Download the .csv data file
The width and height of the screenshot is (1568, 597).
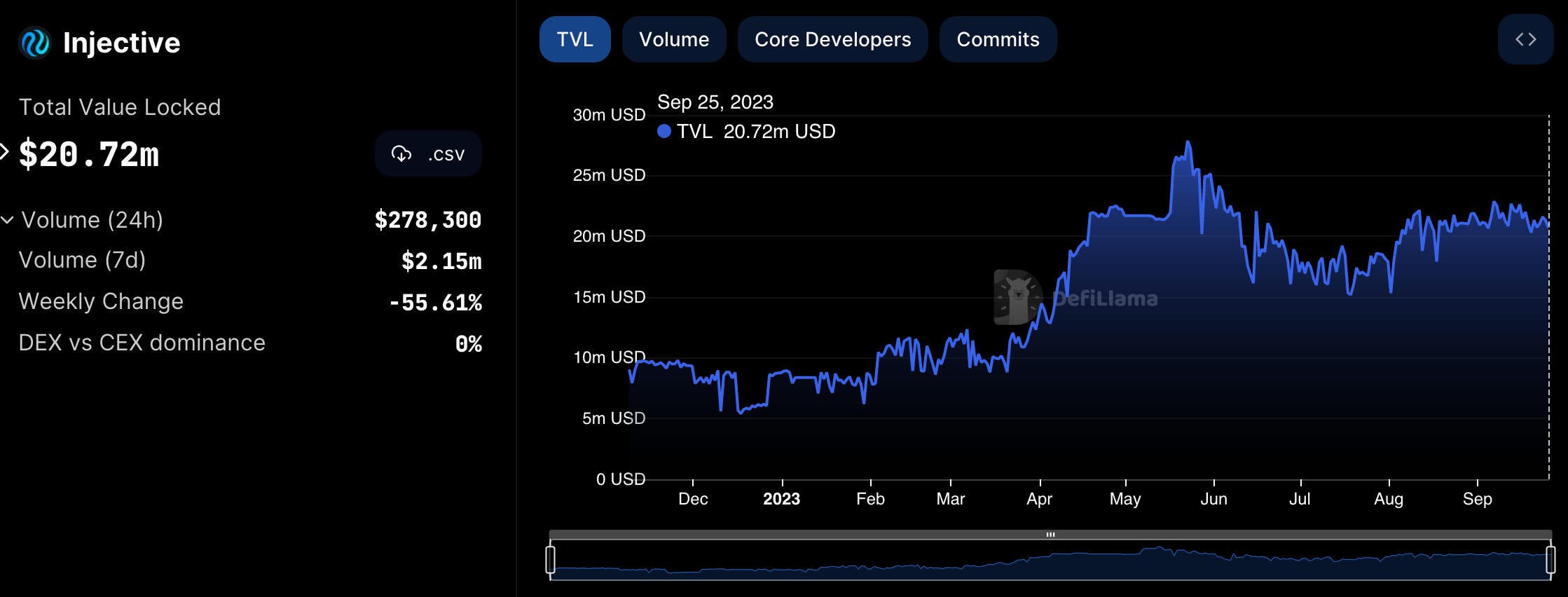pos(428,153)
